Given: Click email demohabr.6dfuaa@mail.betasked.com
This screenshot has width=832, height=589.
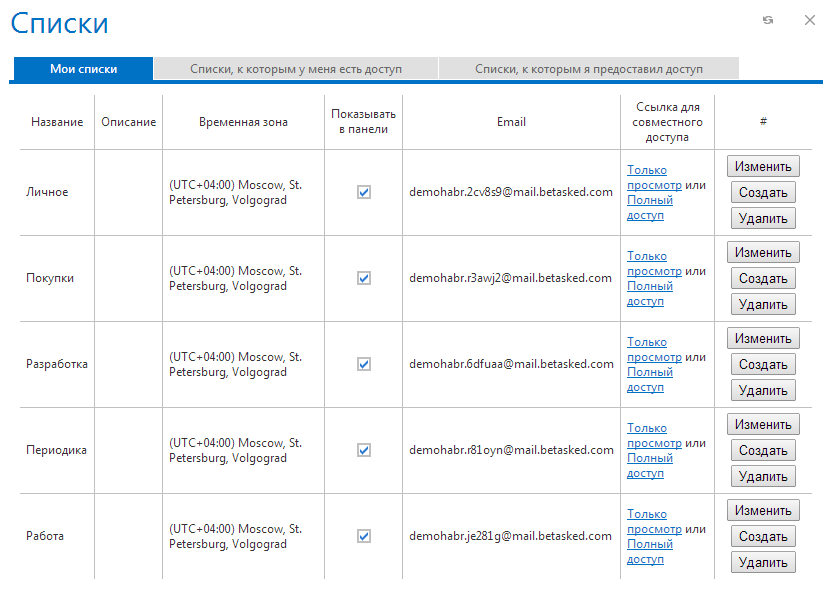Looking at the screenshot, I should (511, 364).
